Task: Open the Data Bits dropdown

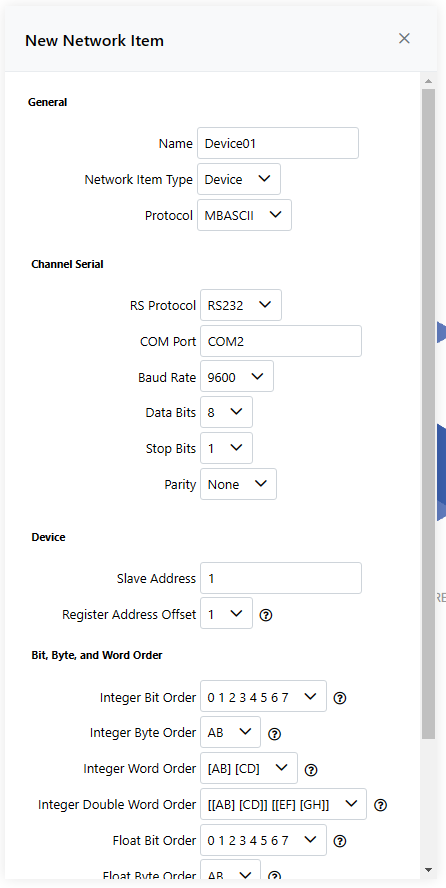Action: [226, 412]
